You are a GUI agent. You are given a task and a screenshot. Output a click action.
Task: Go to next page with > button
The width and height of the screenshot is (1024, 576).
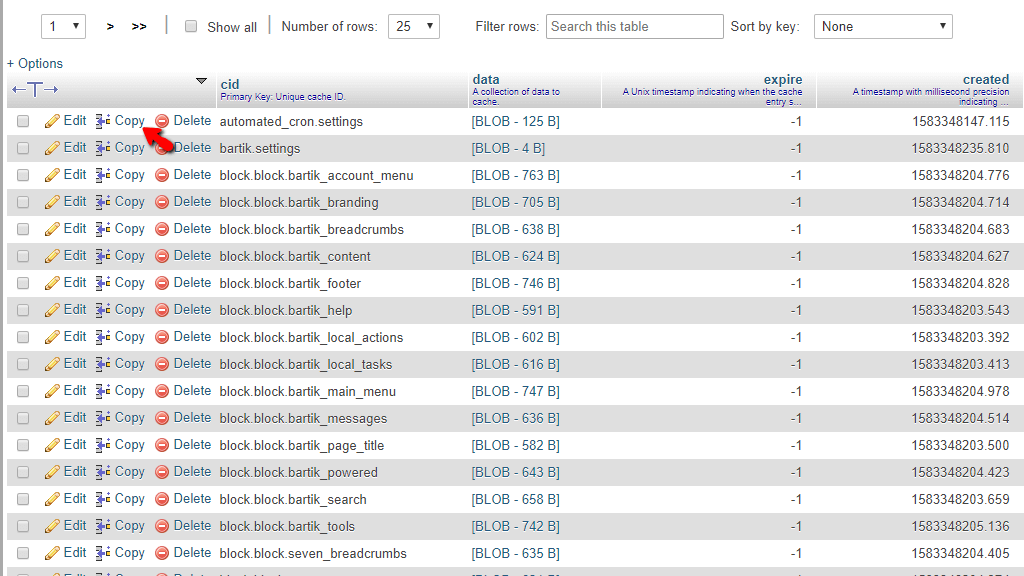[x=110, y=27]
